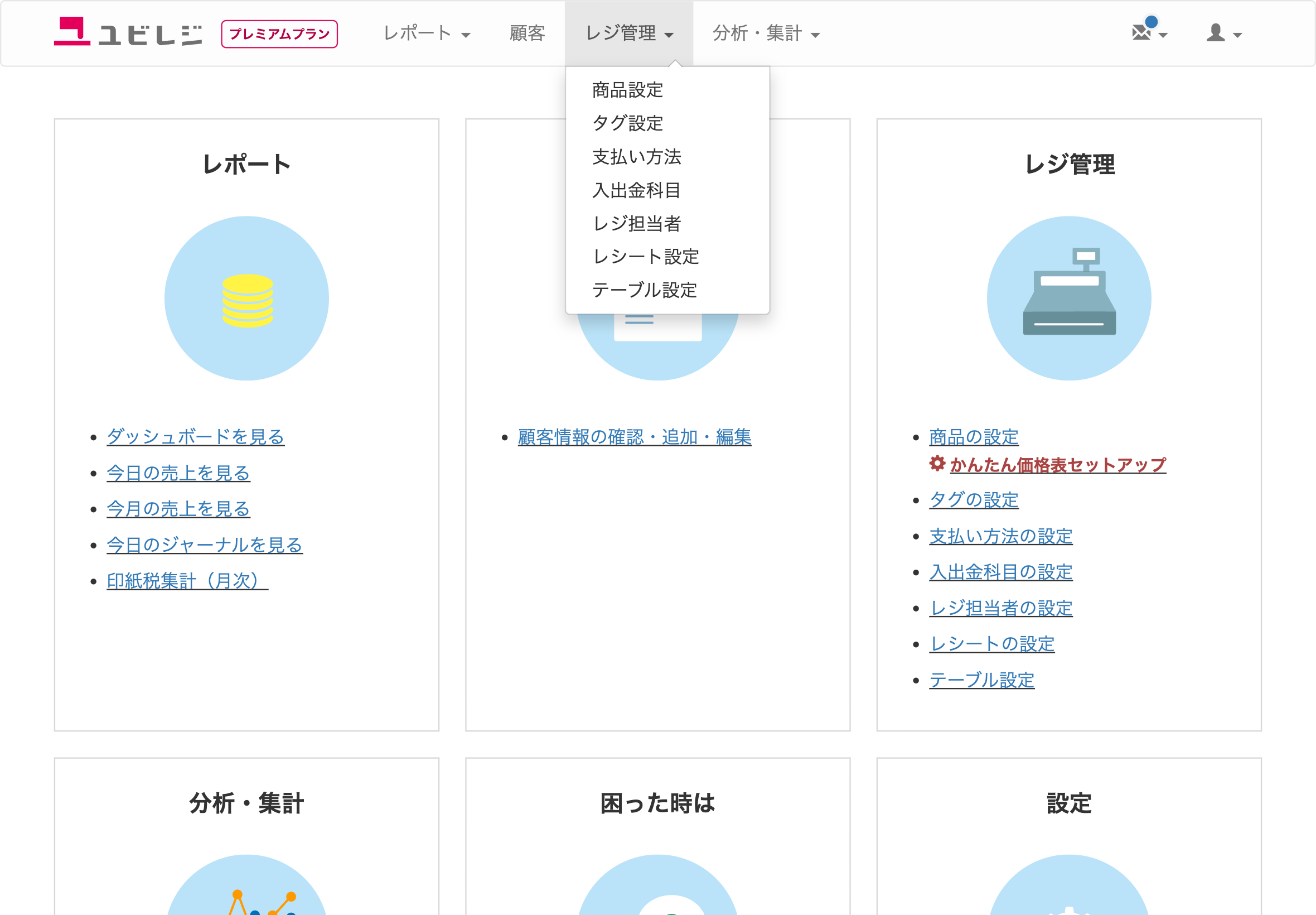Click the プレミアムプラン badge

click(279, 34)
